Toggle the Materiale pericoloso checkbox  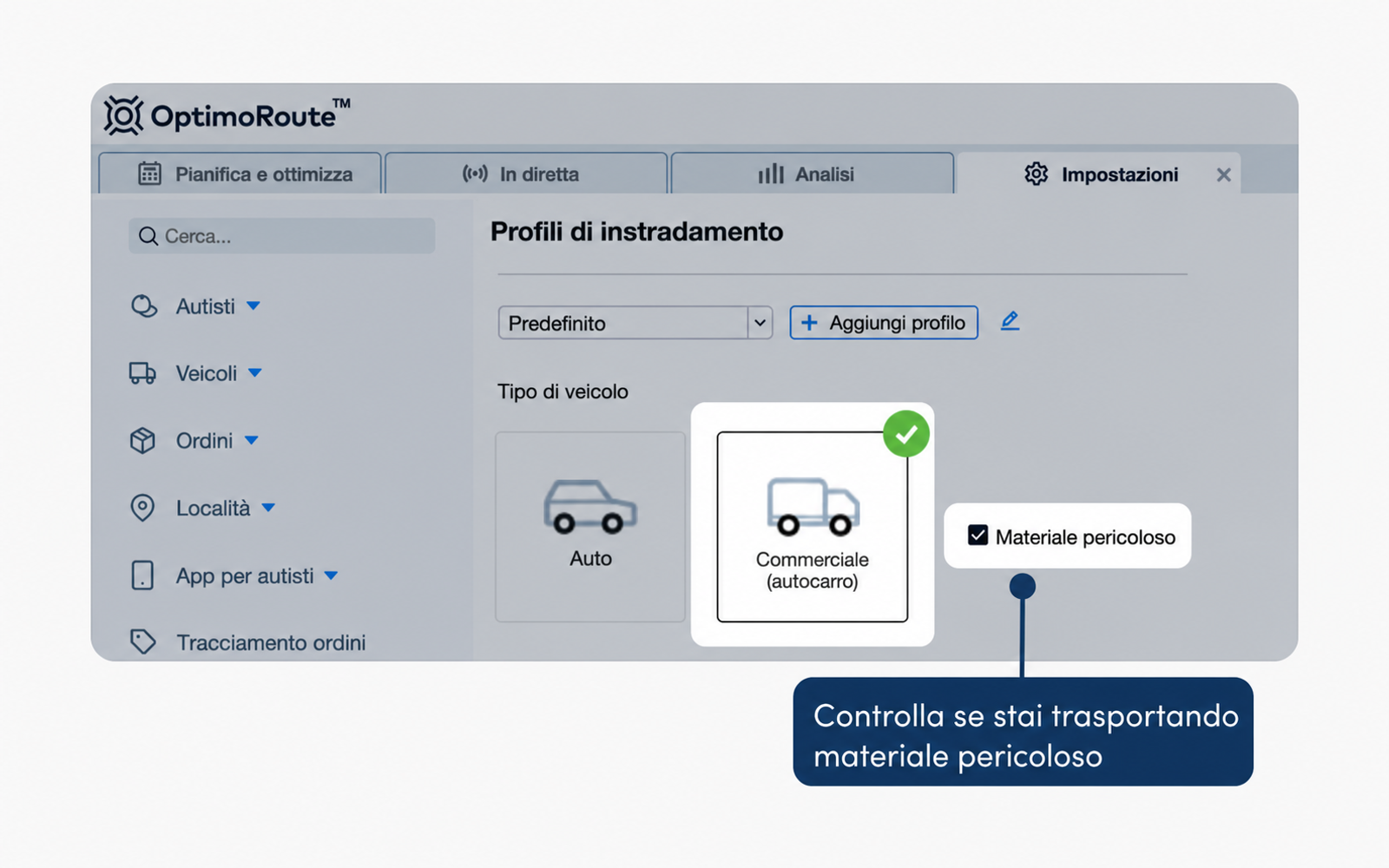point(978,536)
